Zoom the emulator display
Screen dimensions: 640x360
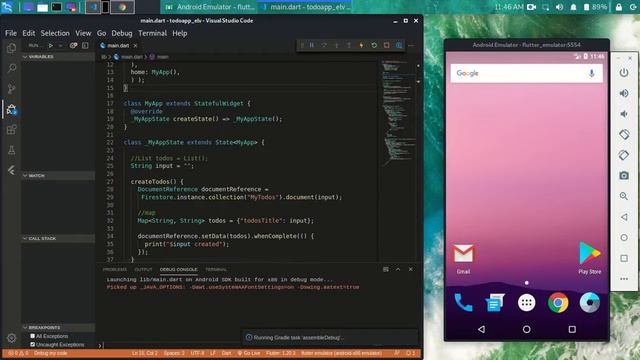point(624,196)
